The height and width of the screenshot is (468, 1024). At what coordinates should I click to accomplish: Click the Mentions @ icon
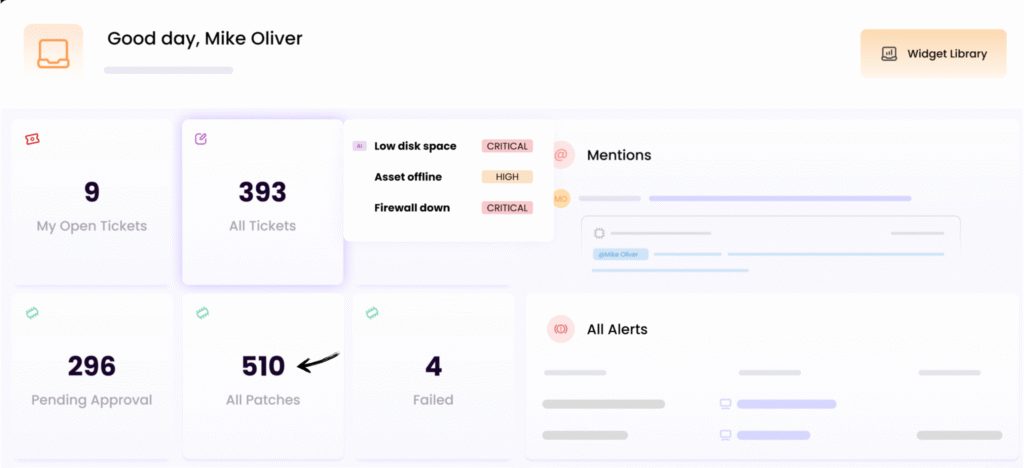coord(561,154)
